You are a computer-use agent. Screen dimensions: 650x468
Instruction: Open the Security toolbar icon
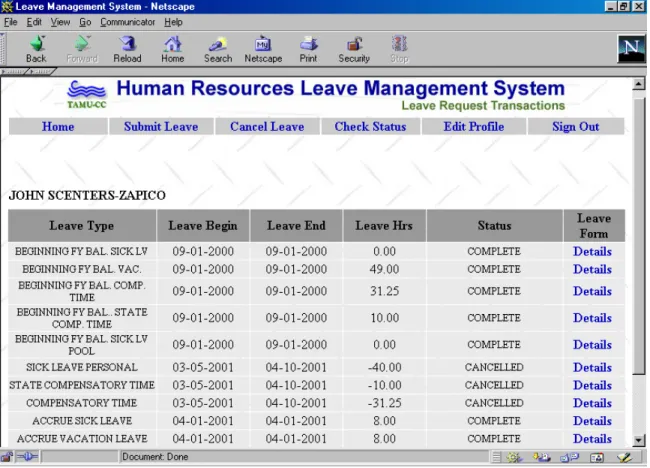tap(354, 49)
